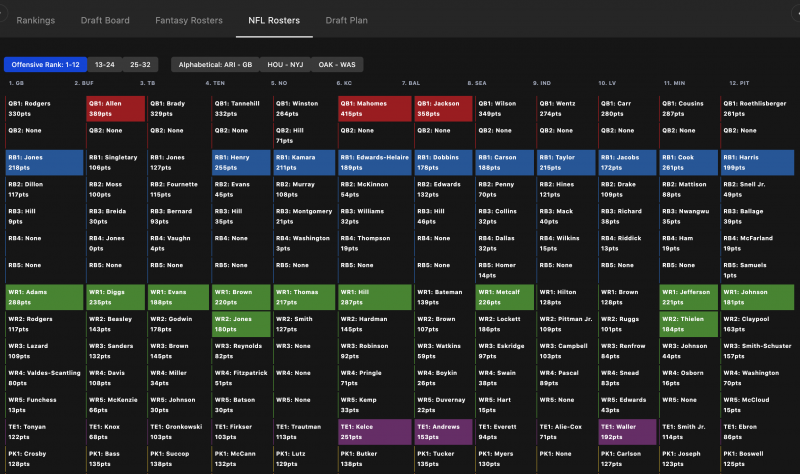The width and height of the screenshot is (800, 474).
Task: Select RB1: Kamara 211pts card
Action: [x=305, y=163]
